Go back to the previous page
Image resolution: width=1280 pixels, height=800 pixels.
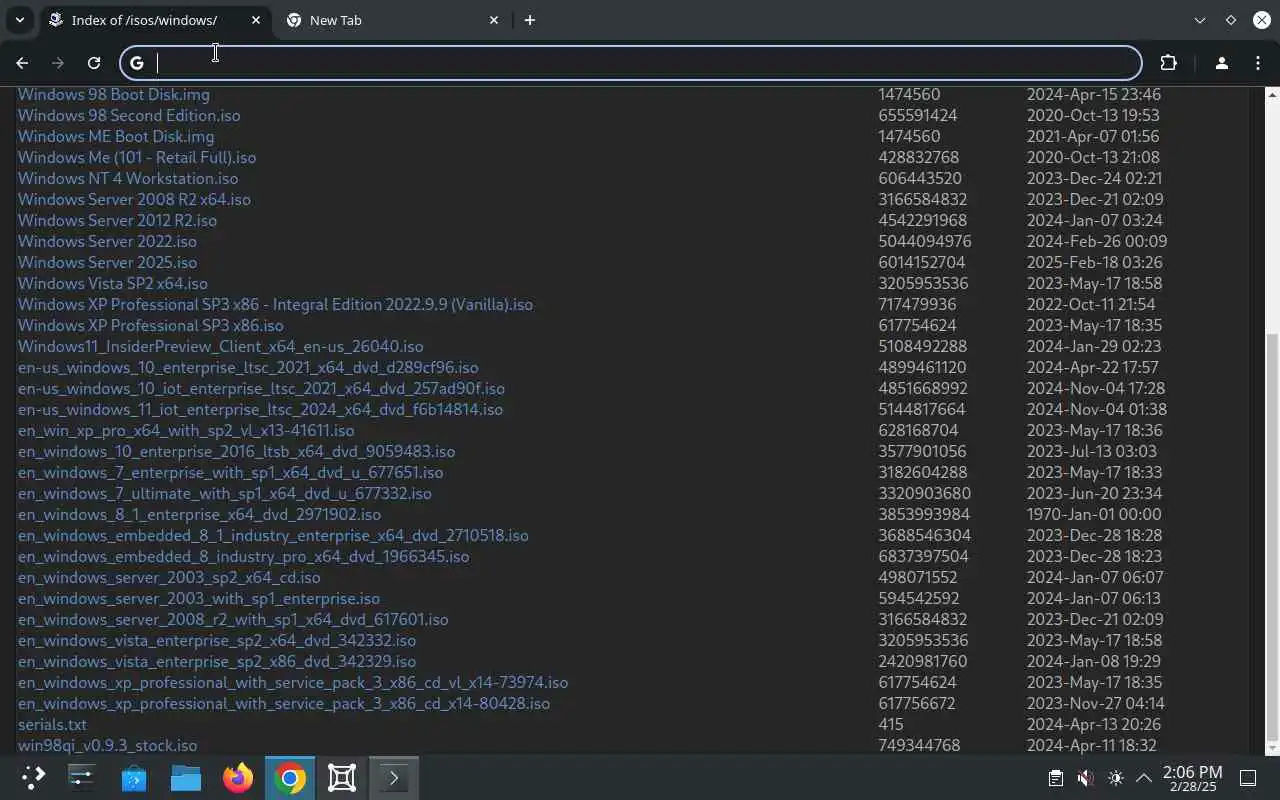[x=22, y=63]
